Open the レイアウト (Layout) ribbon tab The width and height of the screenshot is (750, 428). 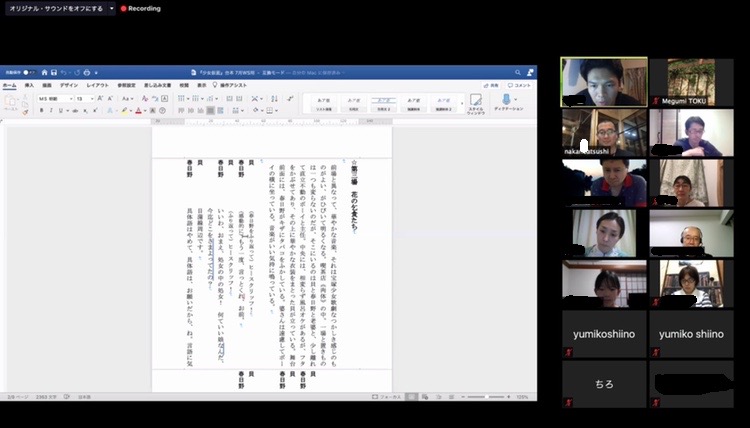coord(97,85)
